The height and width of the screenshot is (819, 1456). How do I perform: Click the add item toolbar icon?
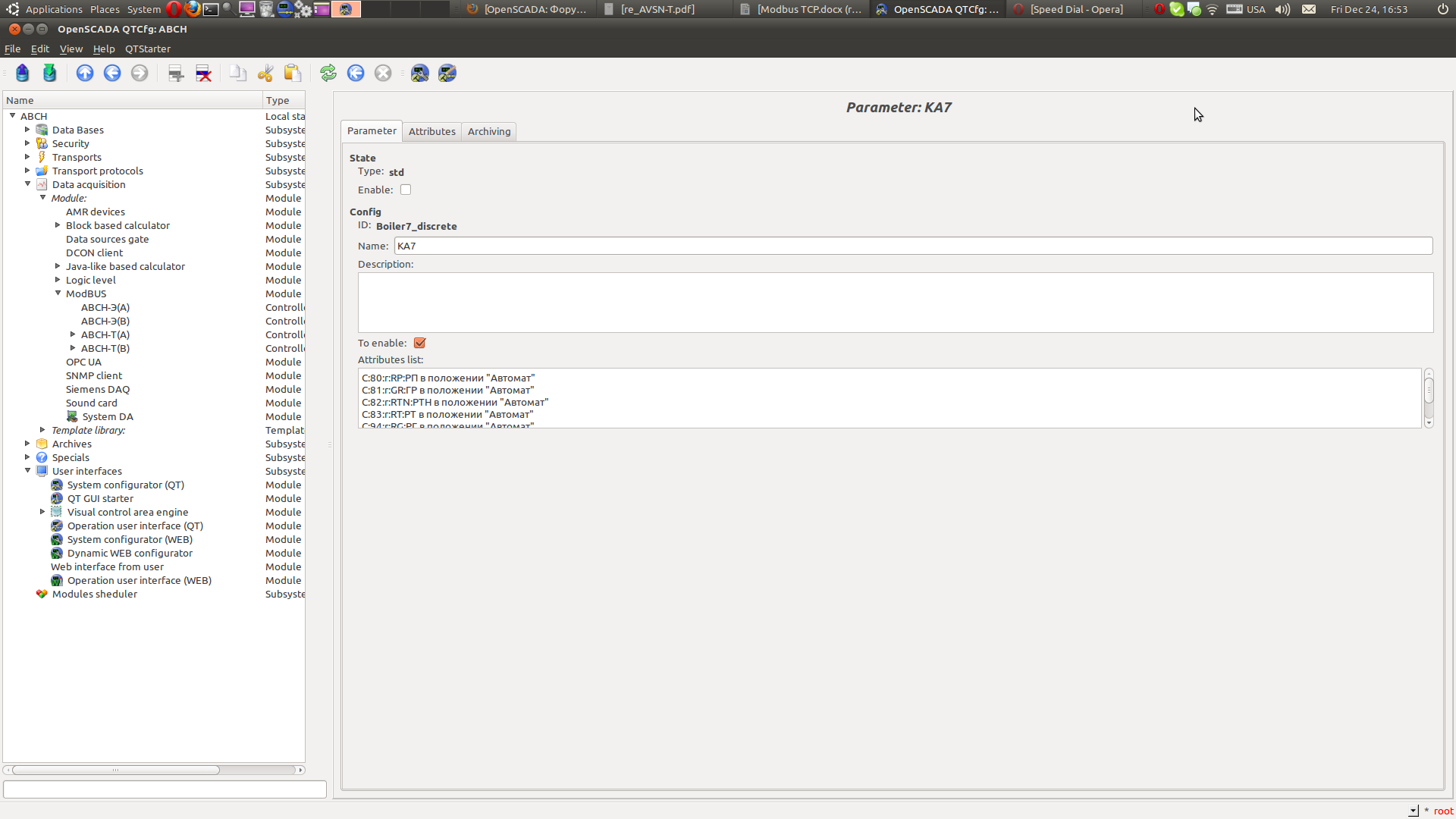pos(176,73)
